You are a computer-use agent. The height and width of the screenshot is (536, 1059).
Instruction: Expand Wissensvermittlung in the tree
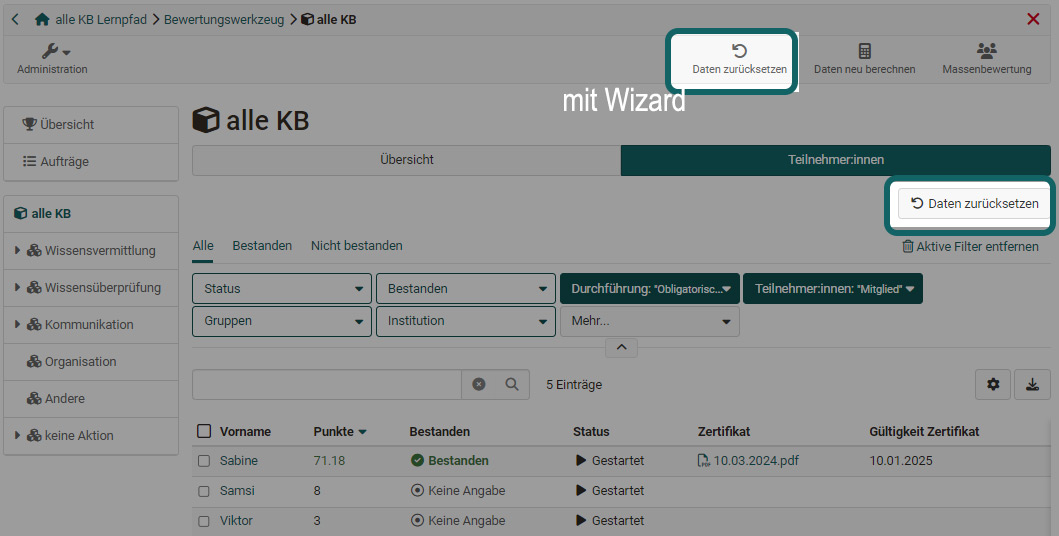(x=18, y=251)
